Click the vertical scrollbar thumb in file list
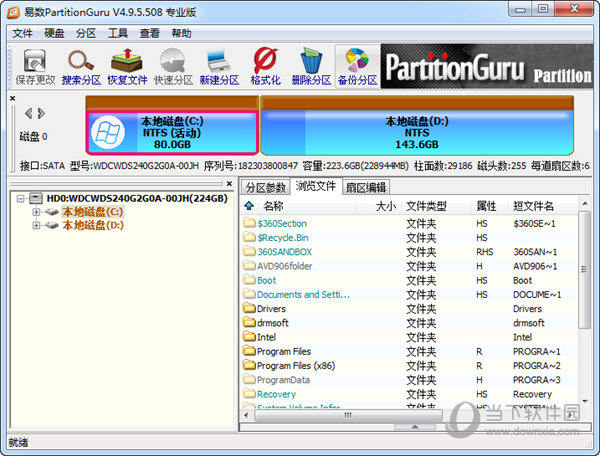Image resolution: width=600 pixels, height=456 pixels. [585, 269]
